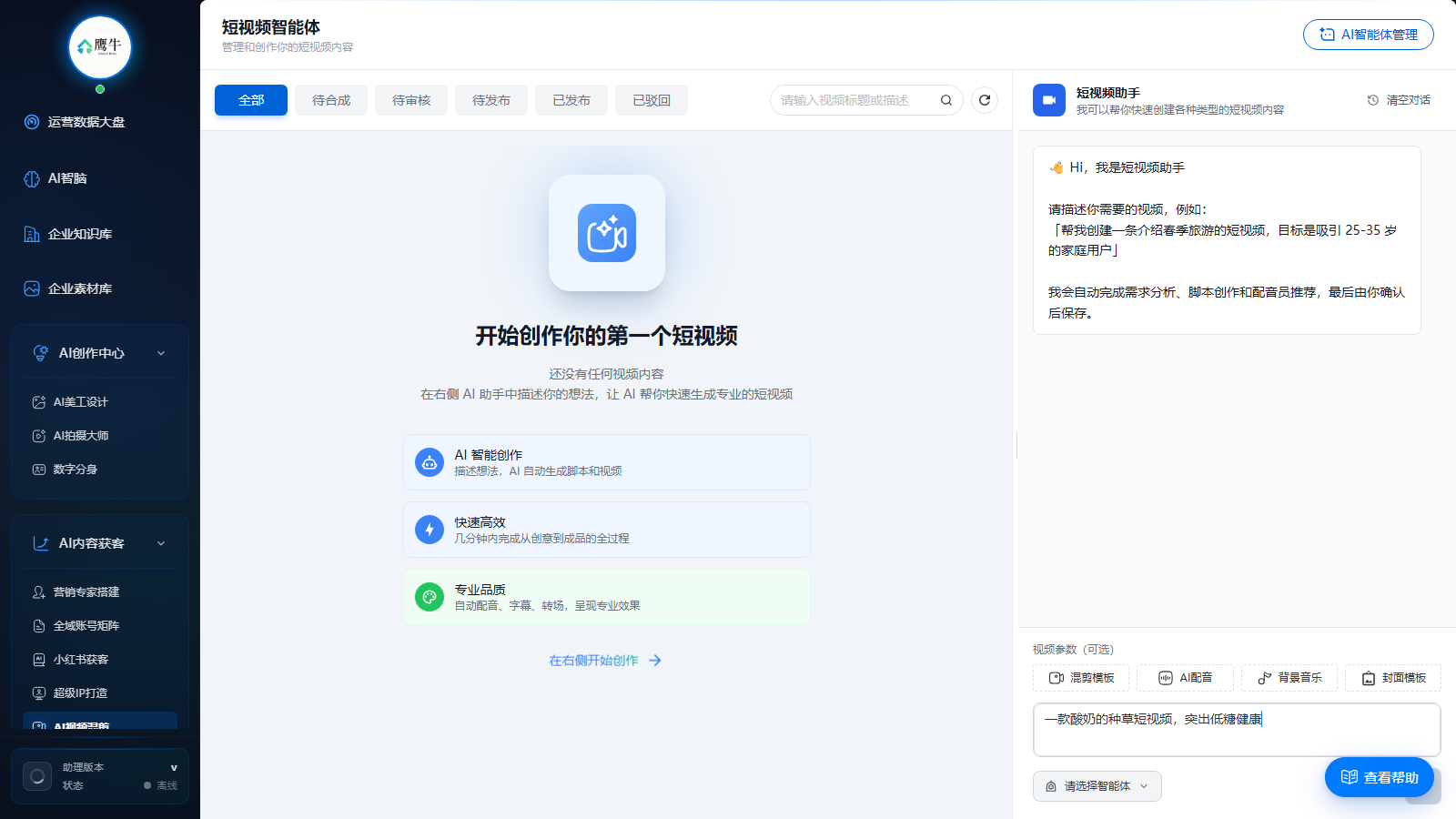Collapse the AI内容获客 section chevron
1456x819 pixels.
[x=161, y=543]
